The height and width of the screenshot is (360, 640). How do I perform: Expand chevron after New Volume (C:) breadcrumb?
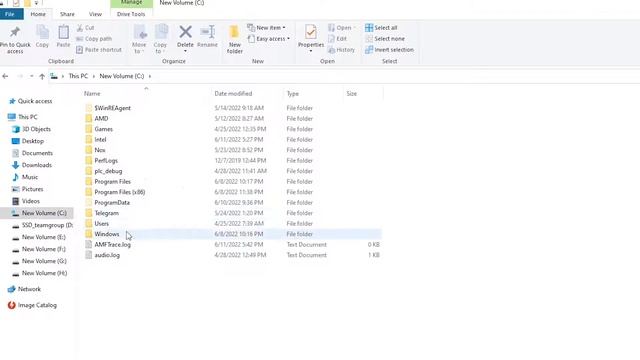[150, 76]
